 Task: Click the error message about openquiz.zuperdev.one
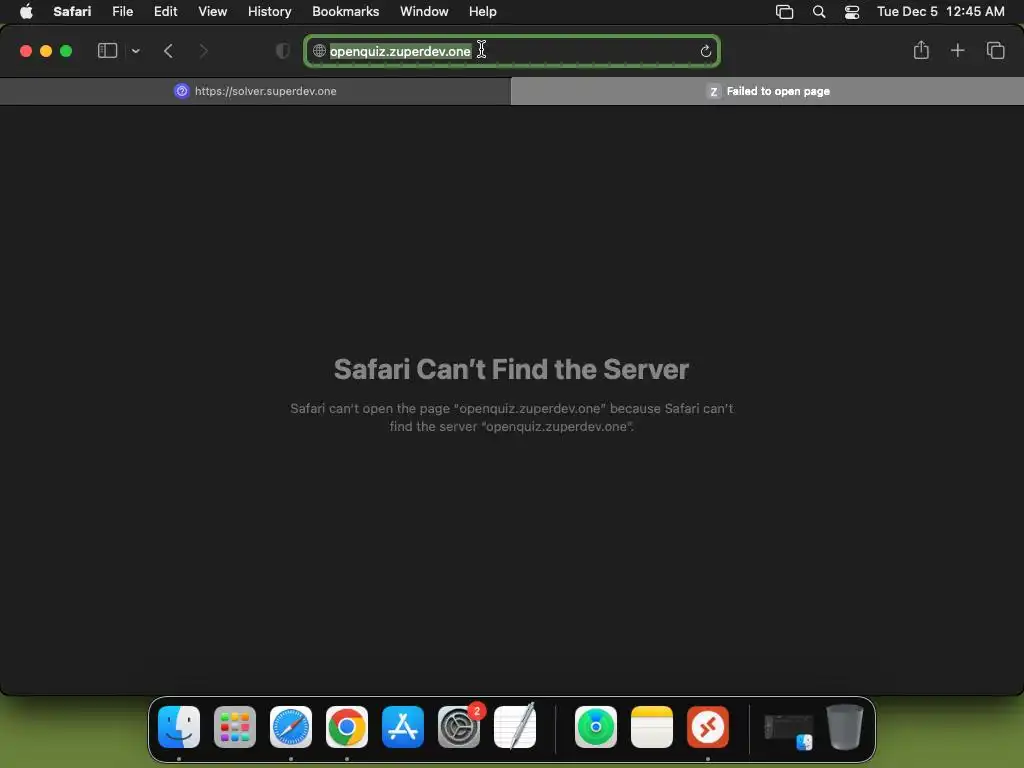pyautogui.click(x=511, y=417)
